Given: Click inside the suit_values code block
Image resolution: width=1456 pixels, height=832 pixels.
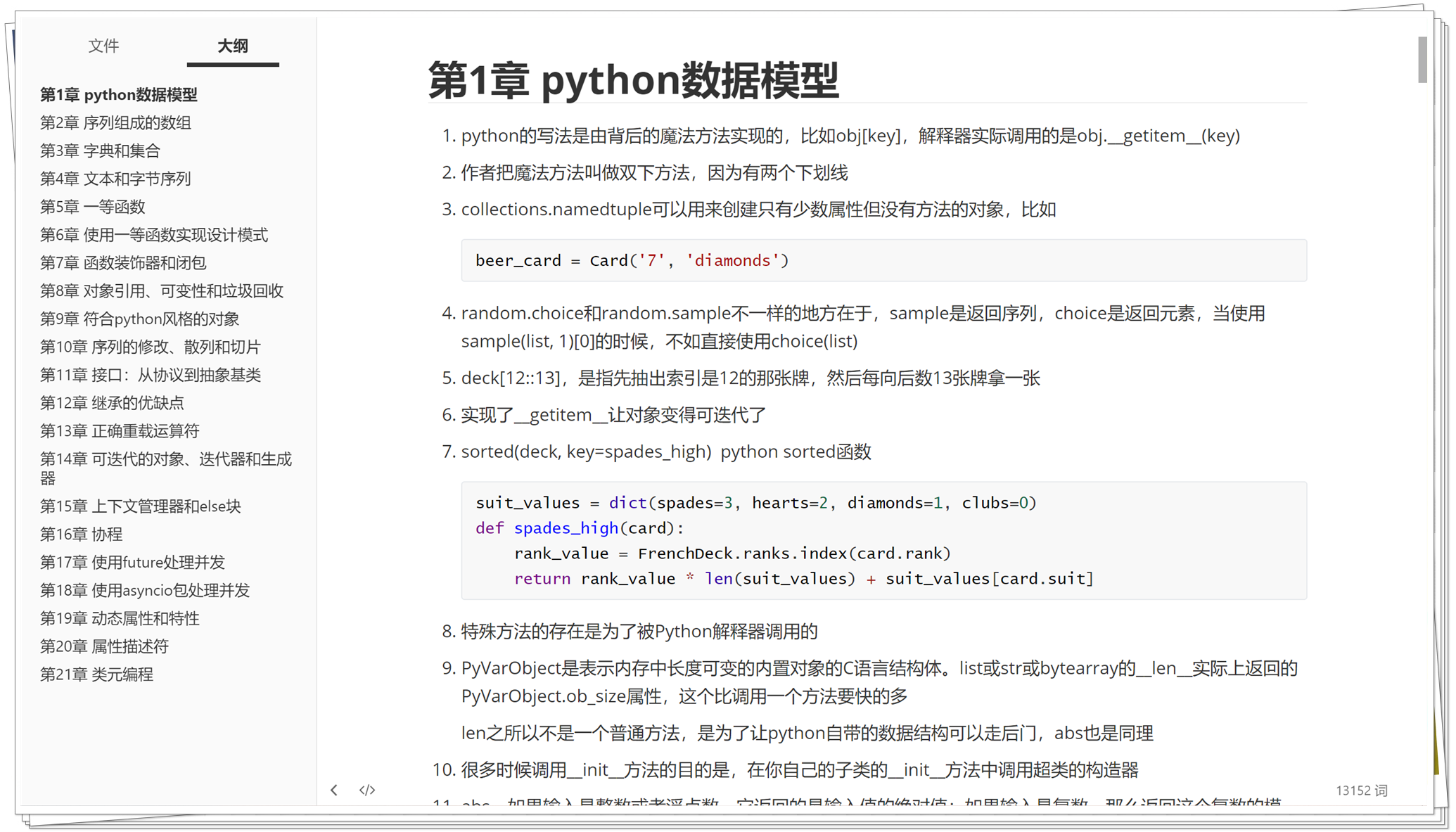Looking at the screenshot, I should 884,540.
